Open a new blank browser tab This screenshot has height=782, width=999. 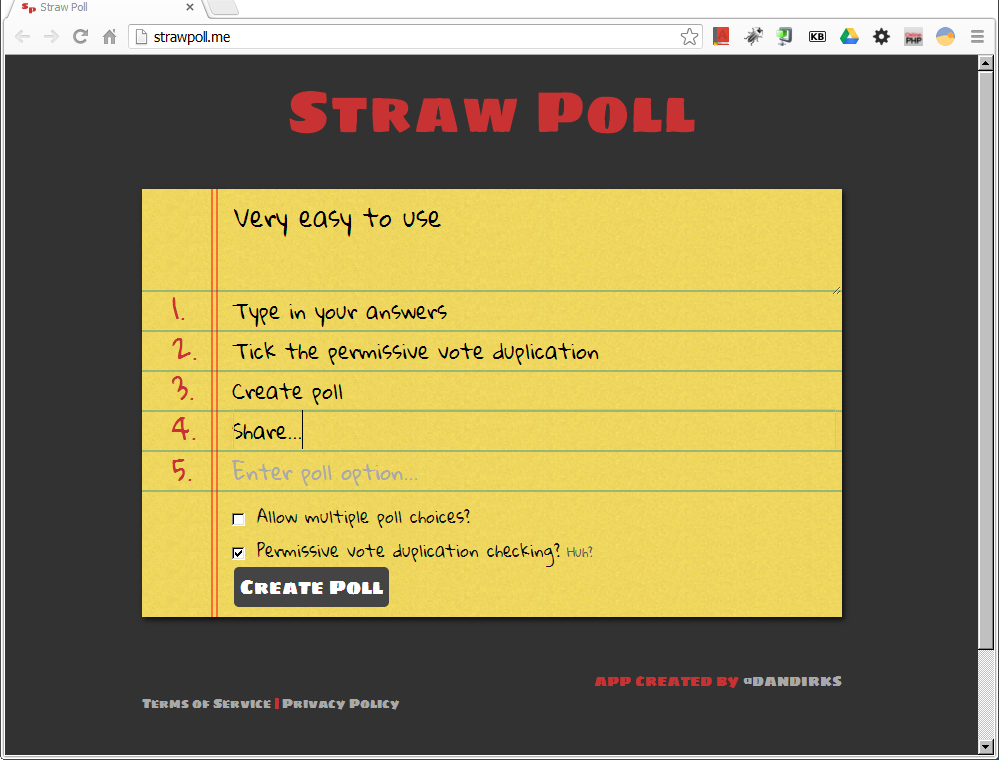coord(222,7)
